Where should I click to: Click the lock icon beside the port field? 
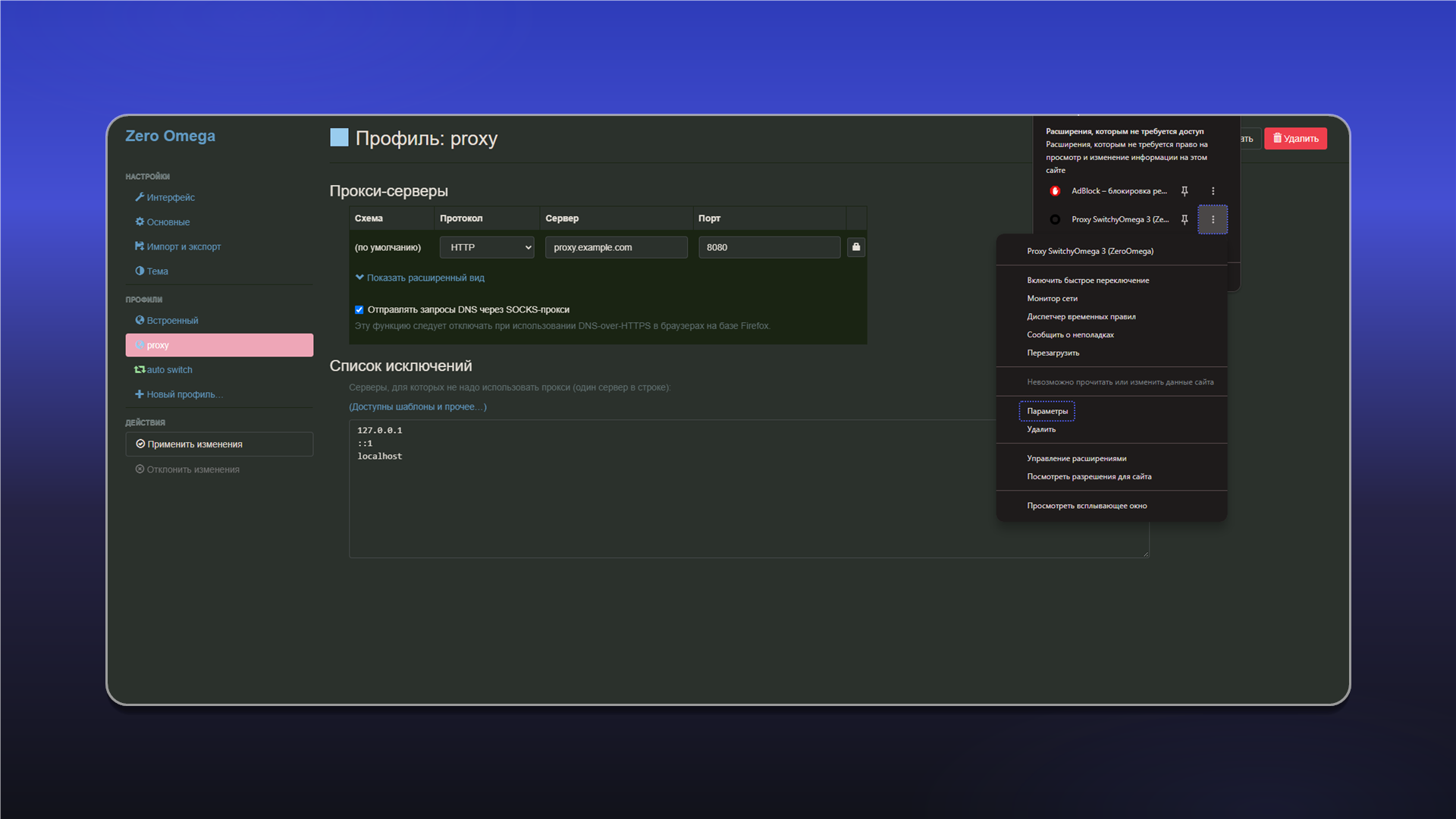pyautogui.click(x=856, y=247)
